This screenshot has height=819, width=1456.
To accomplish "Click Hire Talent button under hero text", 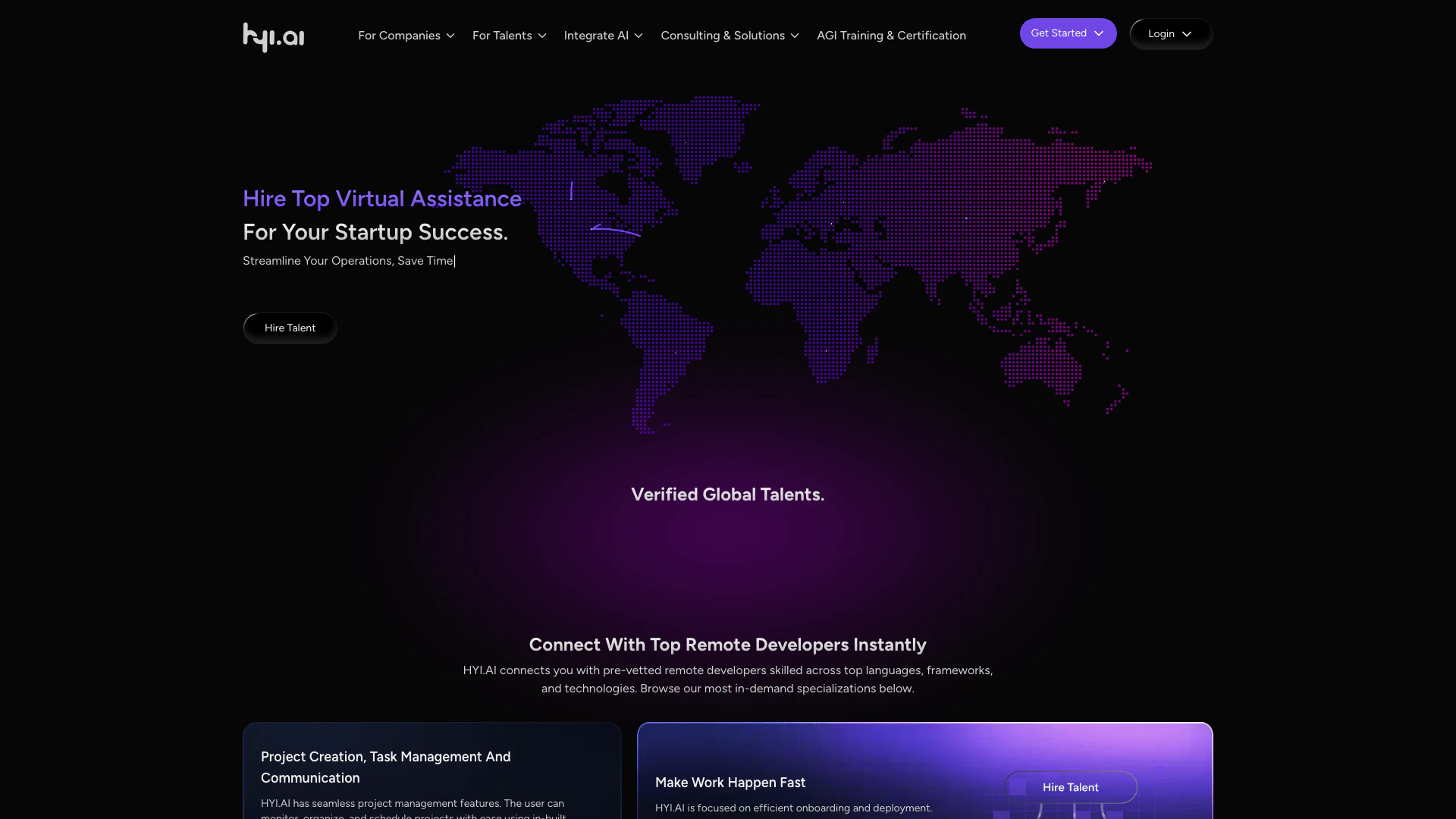I will coord(290,328).
